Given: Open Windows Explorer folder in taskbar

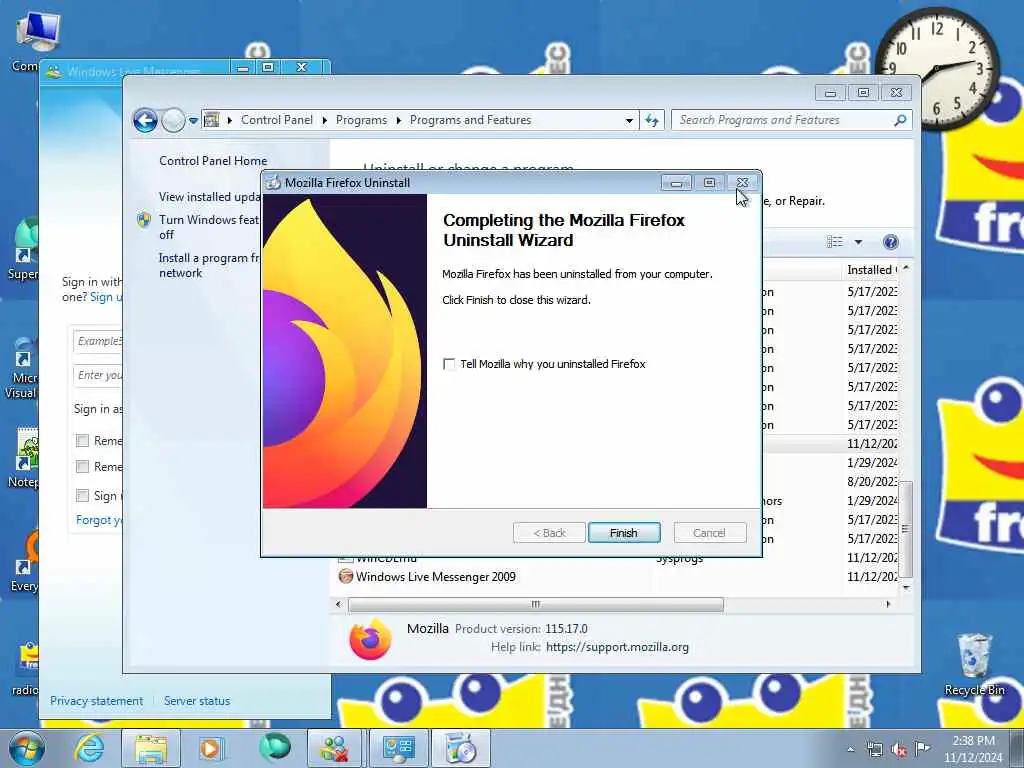Looking at the screenshot, I should (151, 748).
